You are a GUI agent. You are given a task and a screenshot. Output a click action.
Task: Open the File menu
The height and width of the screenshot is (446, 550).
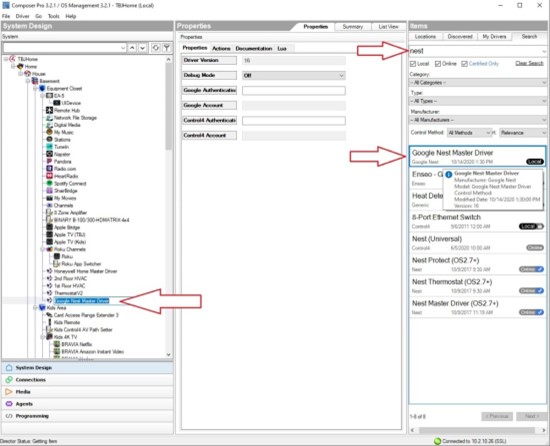click(x=6, y=16)
